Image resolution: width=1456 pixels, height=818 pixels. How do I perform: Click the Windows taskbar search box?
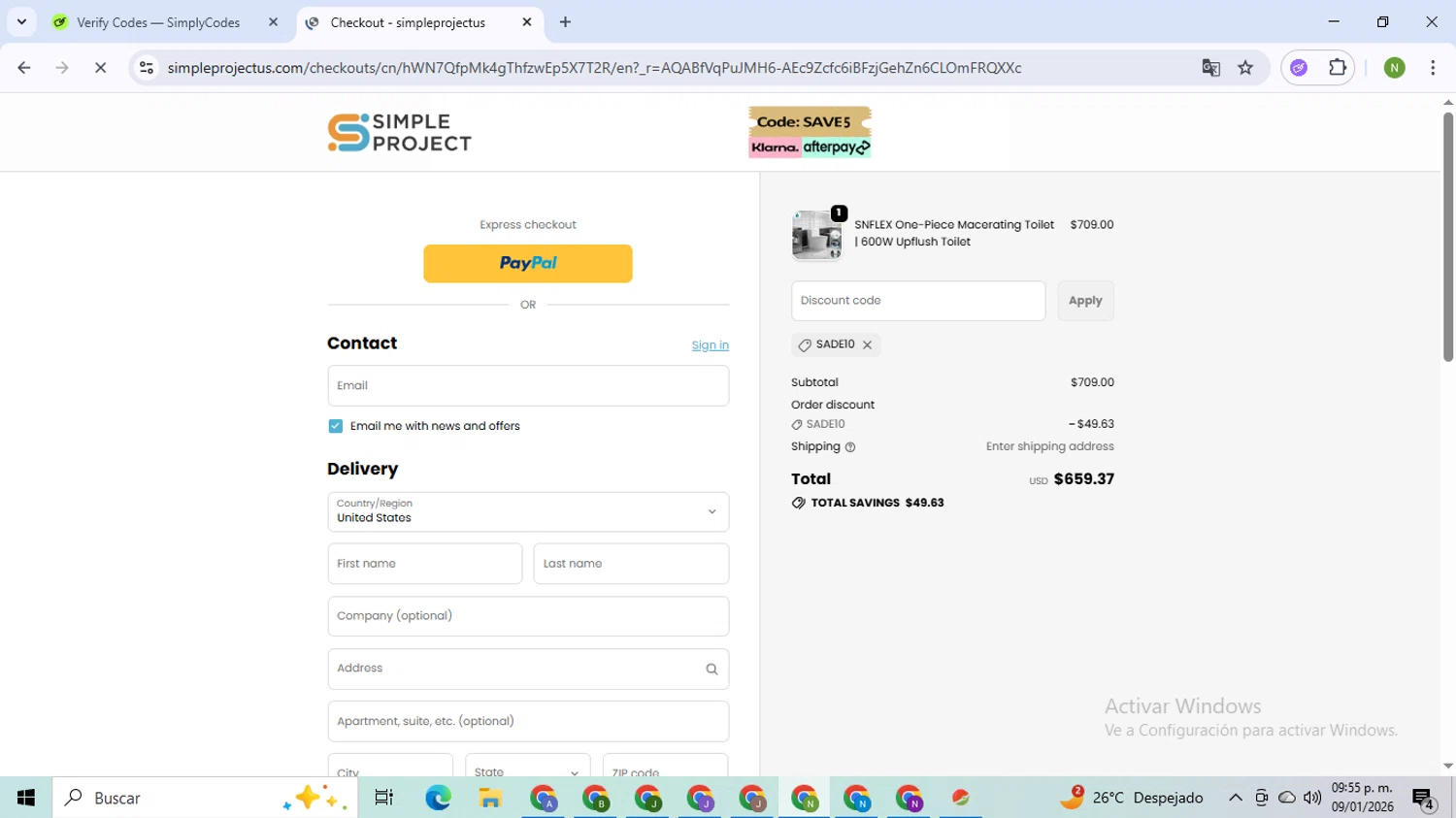[x=205, y=798]
